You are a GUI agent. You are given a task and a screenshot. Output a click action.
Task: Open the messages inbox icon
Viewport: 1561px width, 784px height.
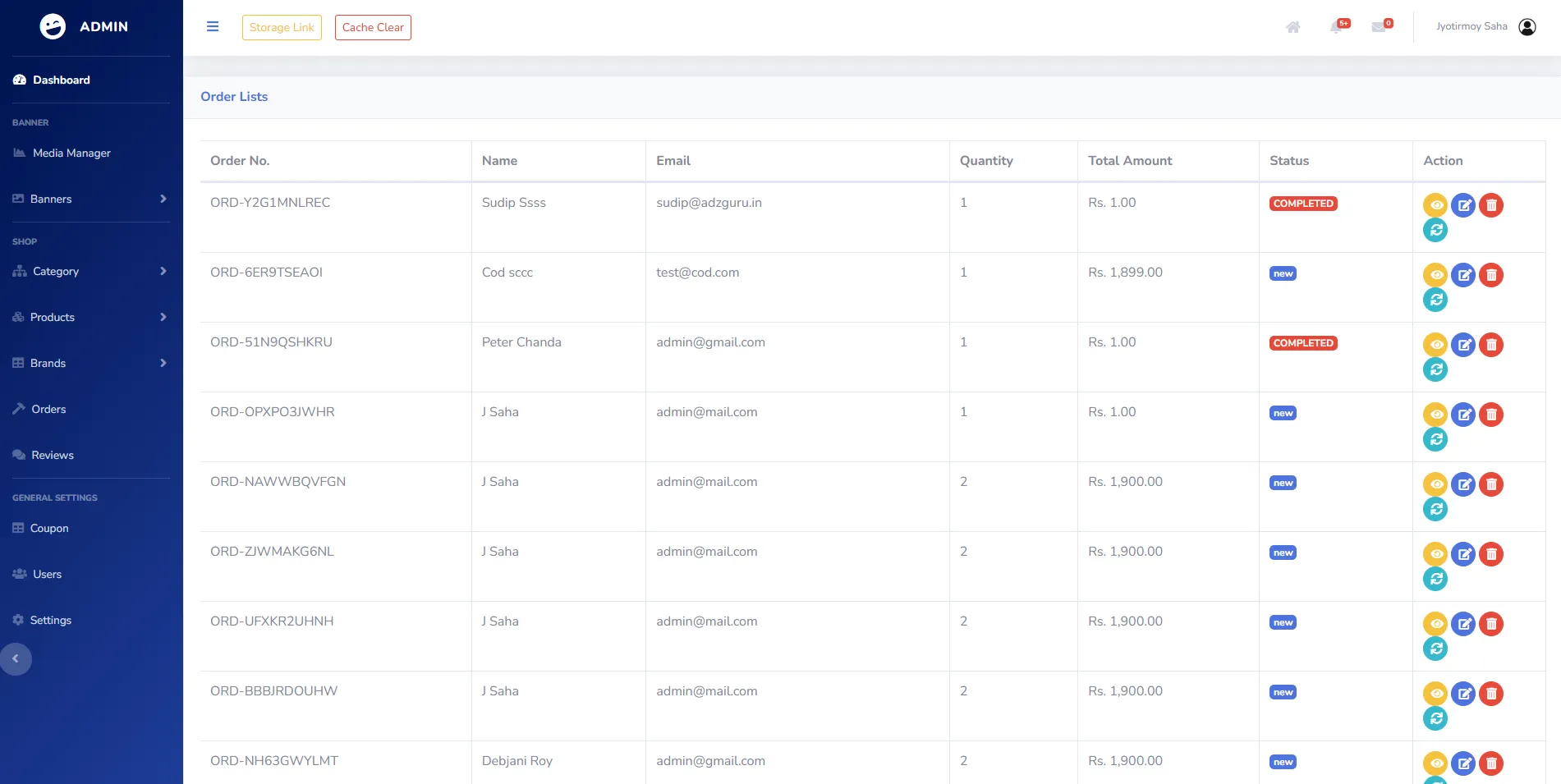tap(1379, 26)
